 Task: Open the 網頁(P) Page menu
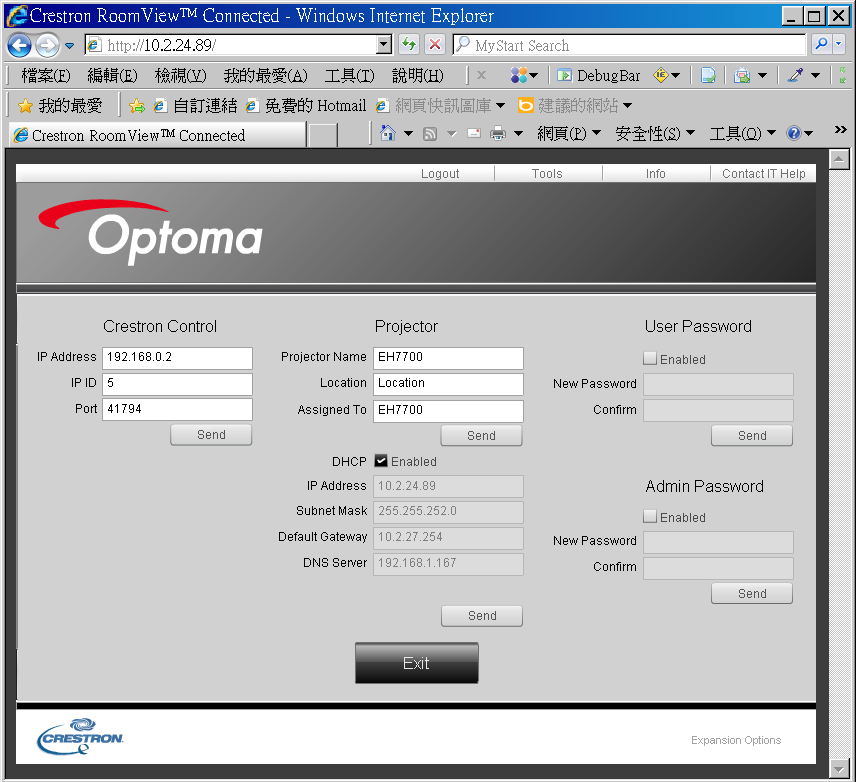[569, 133]
